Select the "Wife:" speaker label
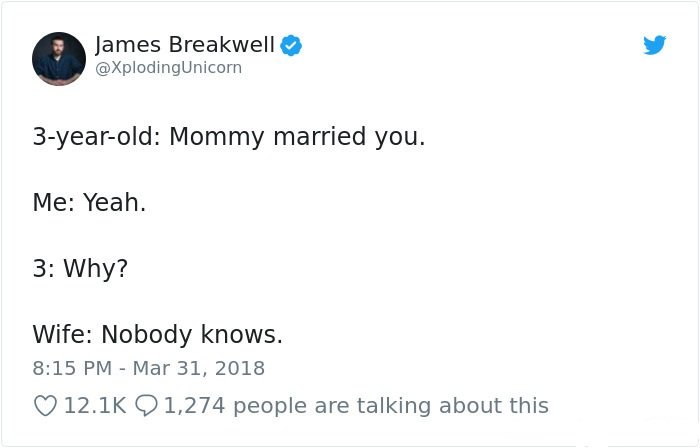This screenshot has width=700, height=448. [62, 334]
